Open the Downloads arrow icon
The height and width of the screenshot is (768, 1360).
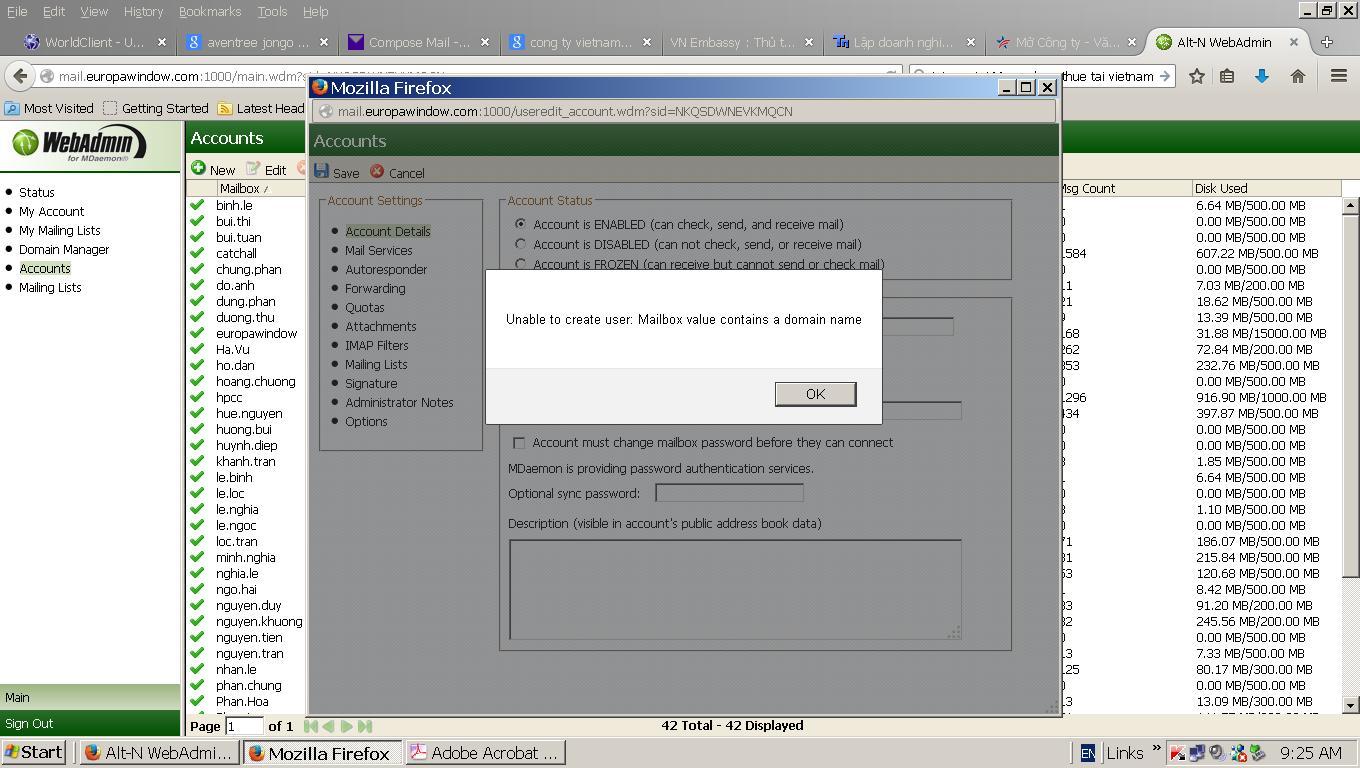pyautogui.click(x=1262, y=76)
